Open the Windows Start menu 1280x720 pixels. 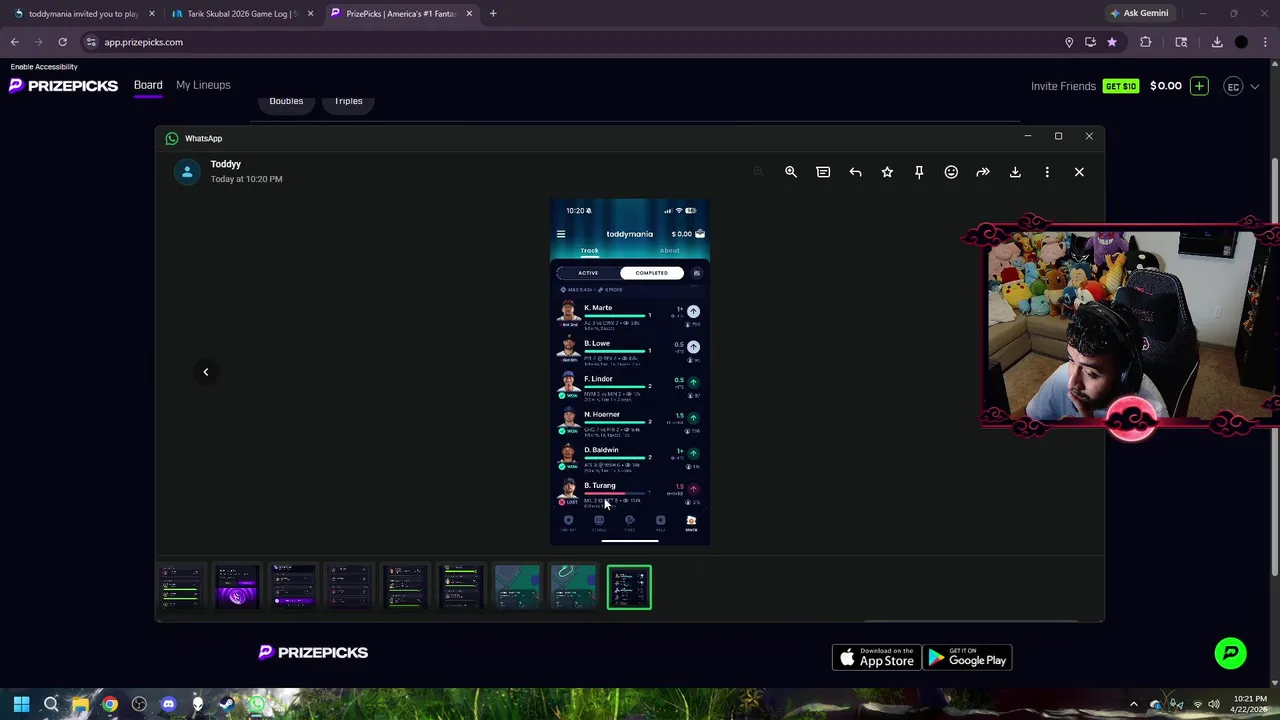21,704
